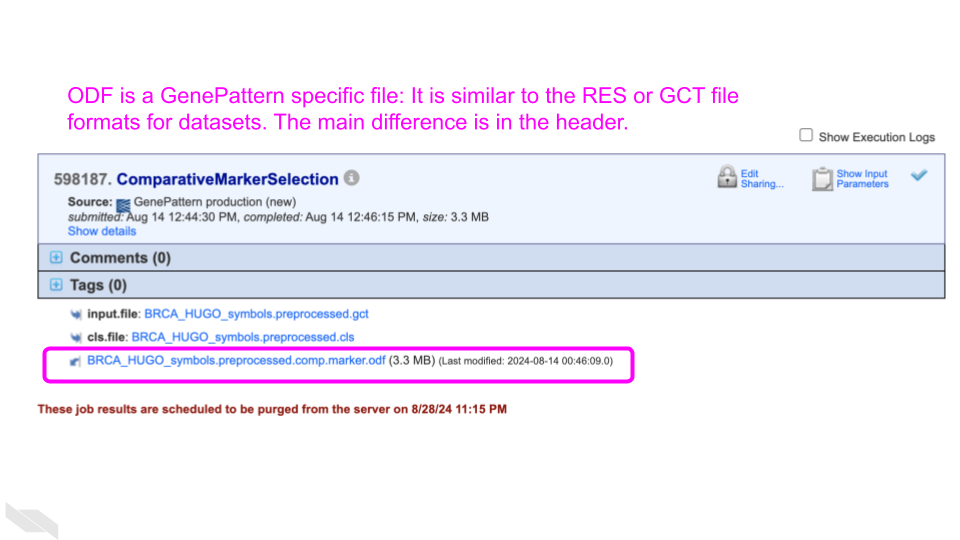Open BRCA_HUGO_symbols.preprocessed.comp.marker.odf result file
This screenshot has width=960, height=540.
236,361
